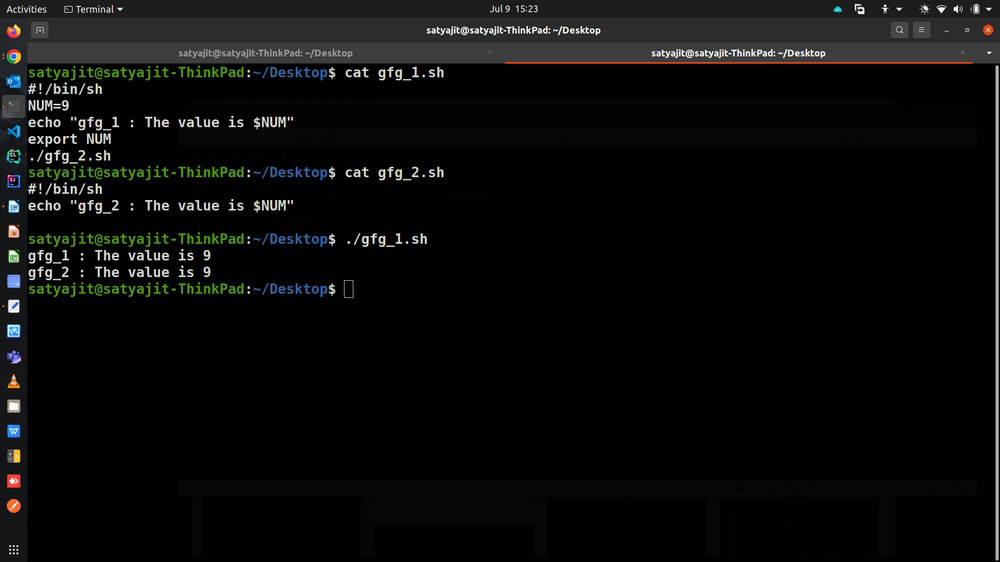Switch to the first terminal tab
The image size is (1000, 562).
pyautogui.click(x=265, y=53)
